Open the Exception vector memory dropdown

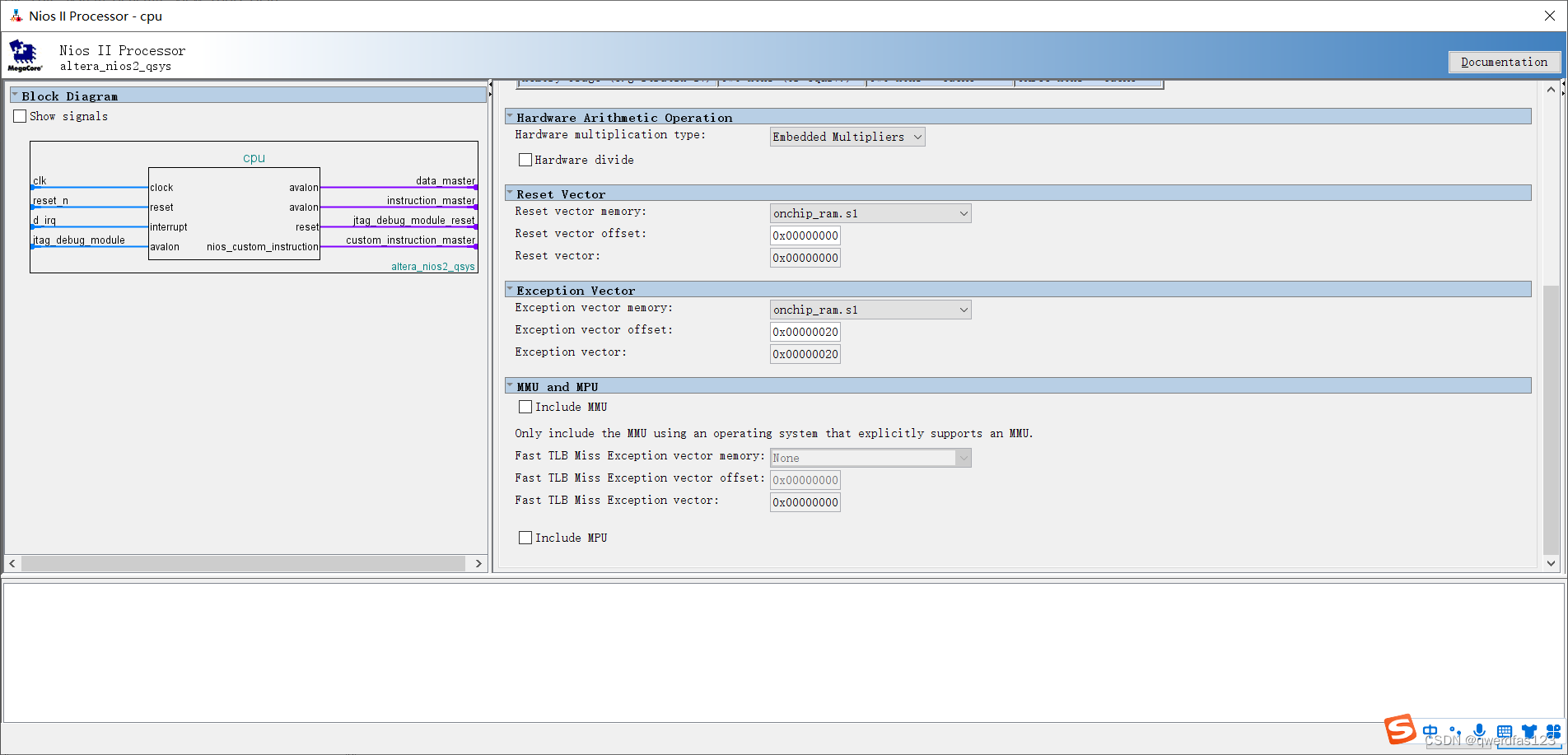pyautogui.click(x=870, y=310)
